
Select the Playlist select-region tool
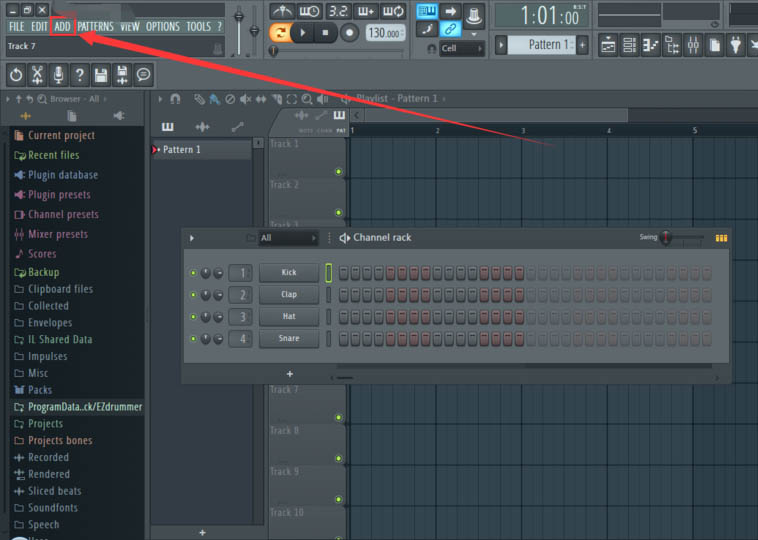pos(292,99)
